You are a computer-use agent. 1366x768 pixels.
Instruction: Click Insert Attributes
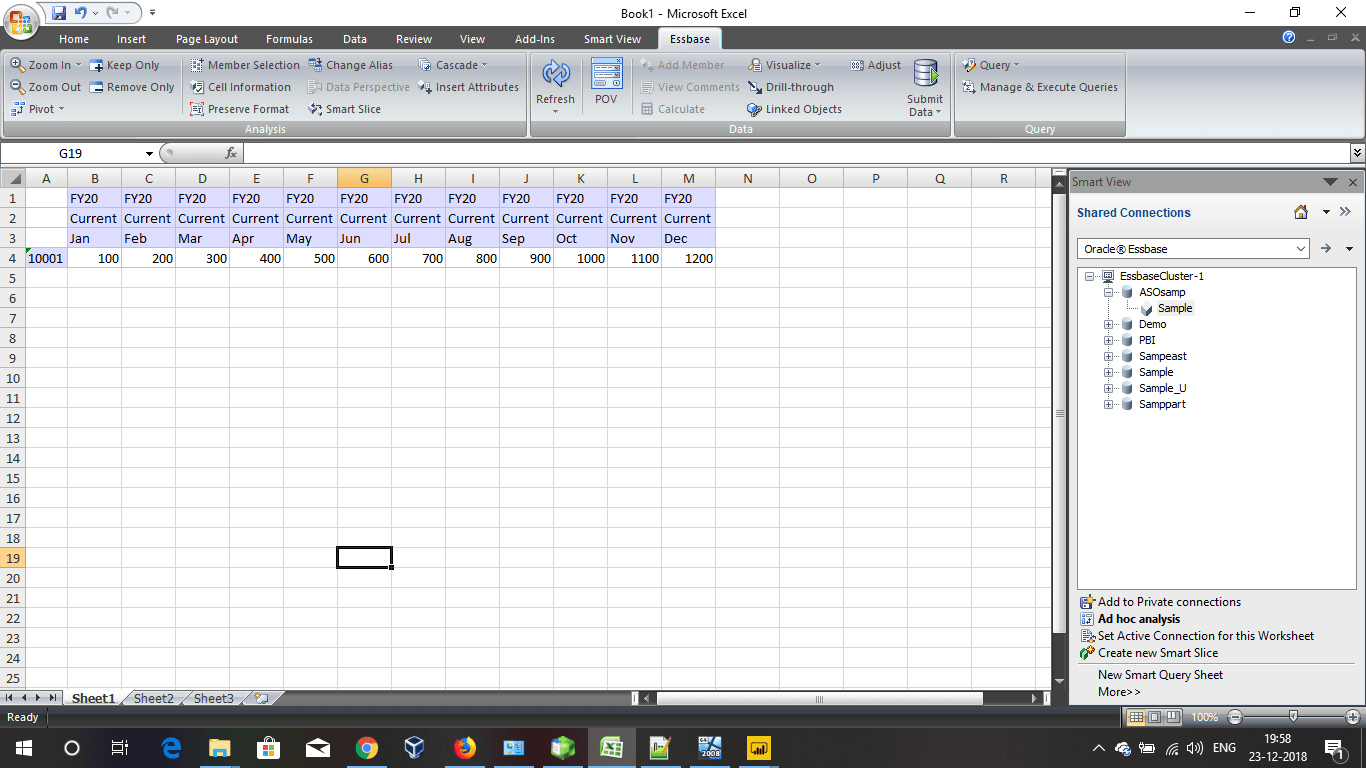click(x=469, y=87)
